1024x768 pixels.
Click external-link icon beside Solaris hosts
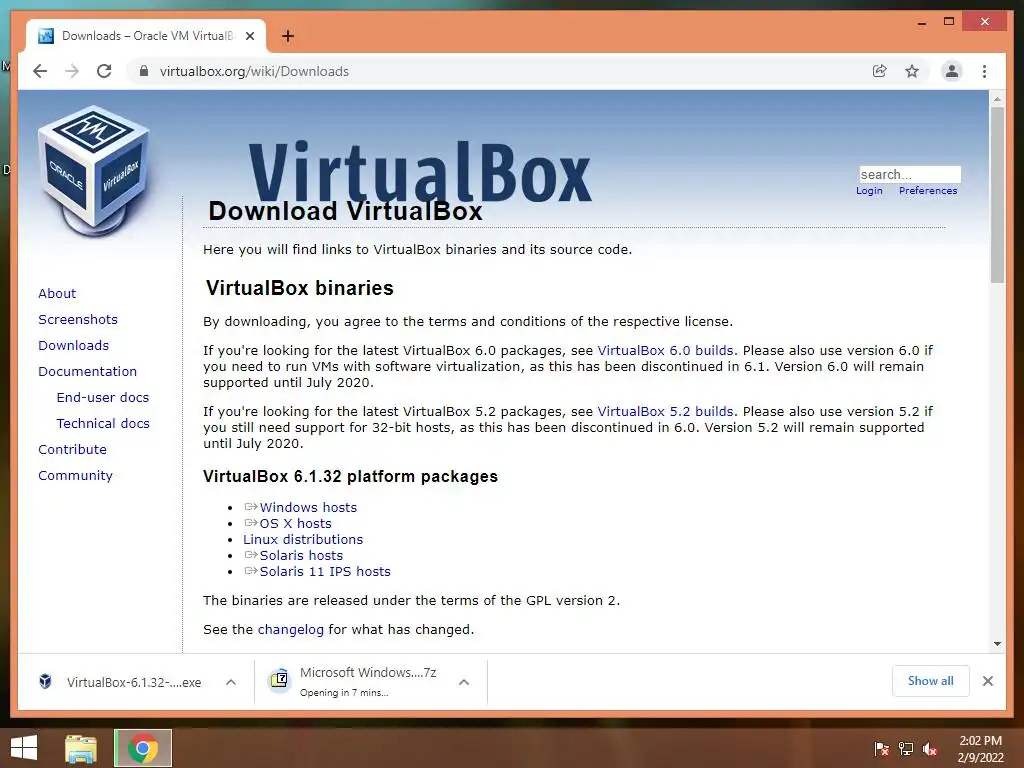(251, 555)
